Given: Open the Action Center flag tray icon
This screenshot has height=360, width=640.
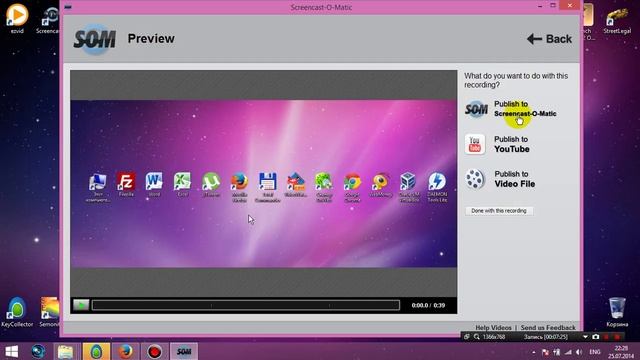Looking at the screenshot, I should tap(545, 352).
